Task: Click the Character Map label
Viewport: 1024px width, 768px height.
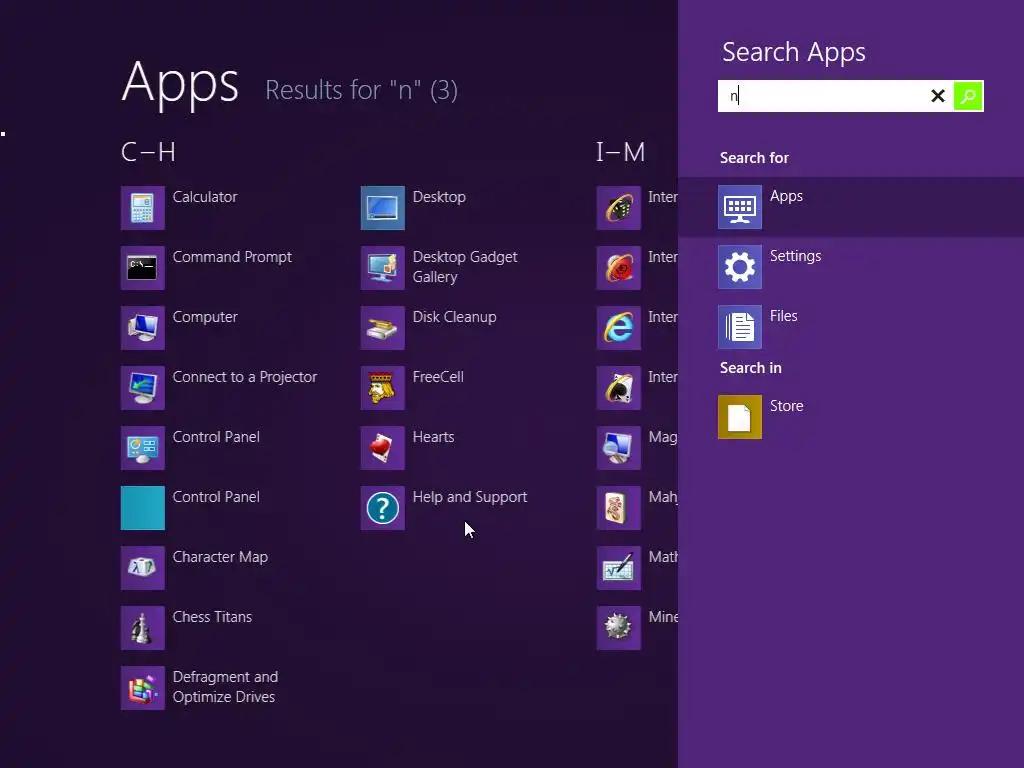Action: [220, 557]
